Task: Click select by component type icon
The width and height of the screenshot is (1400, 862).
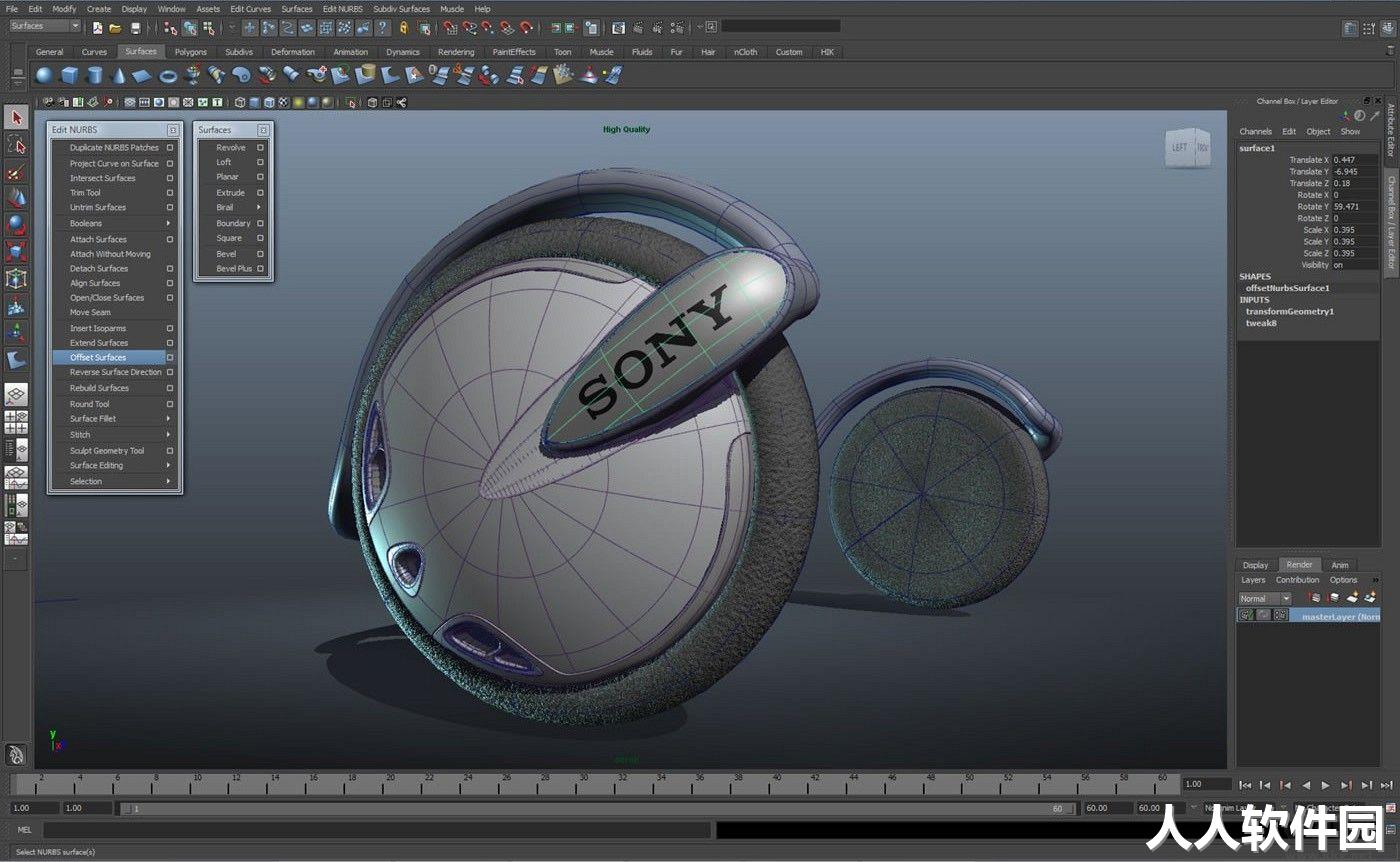Action: [x=208, y=28]
